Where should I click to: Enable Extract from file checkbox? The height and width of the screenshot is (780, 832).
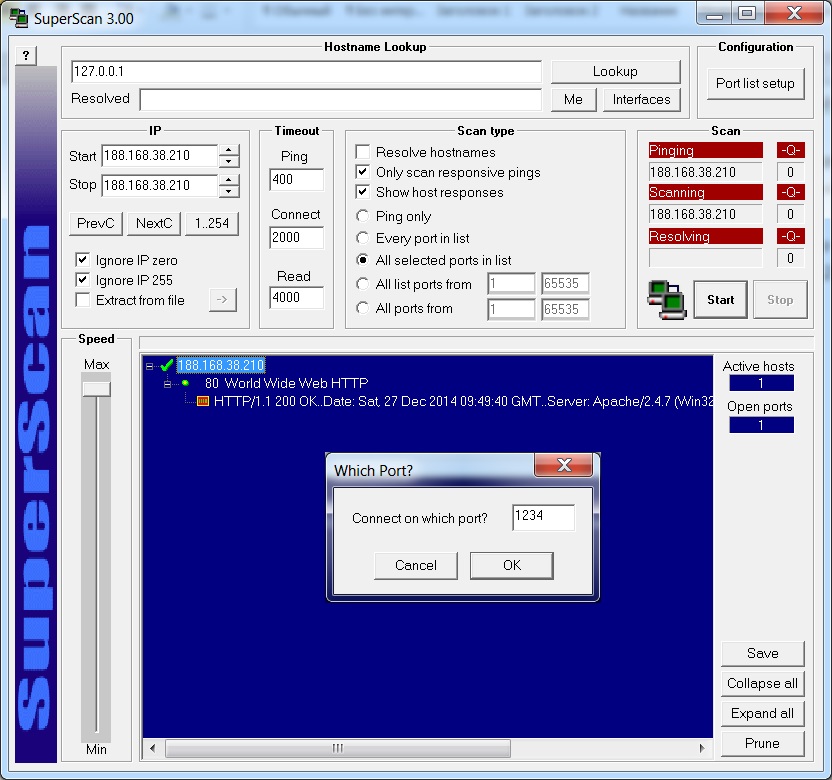point(82,300)
